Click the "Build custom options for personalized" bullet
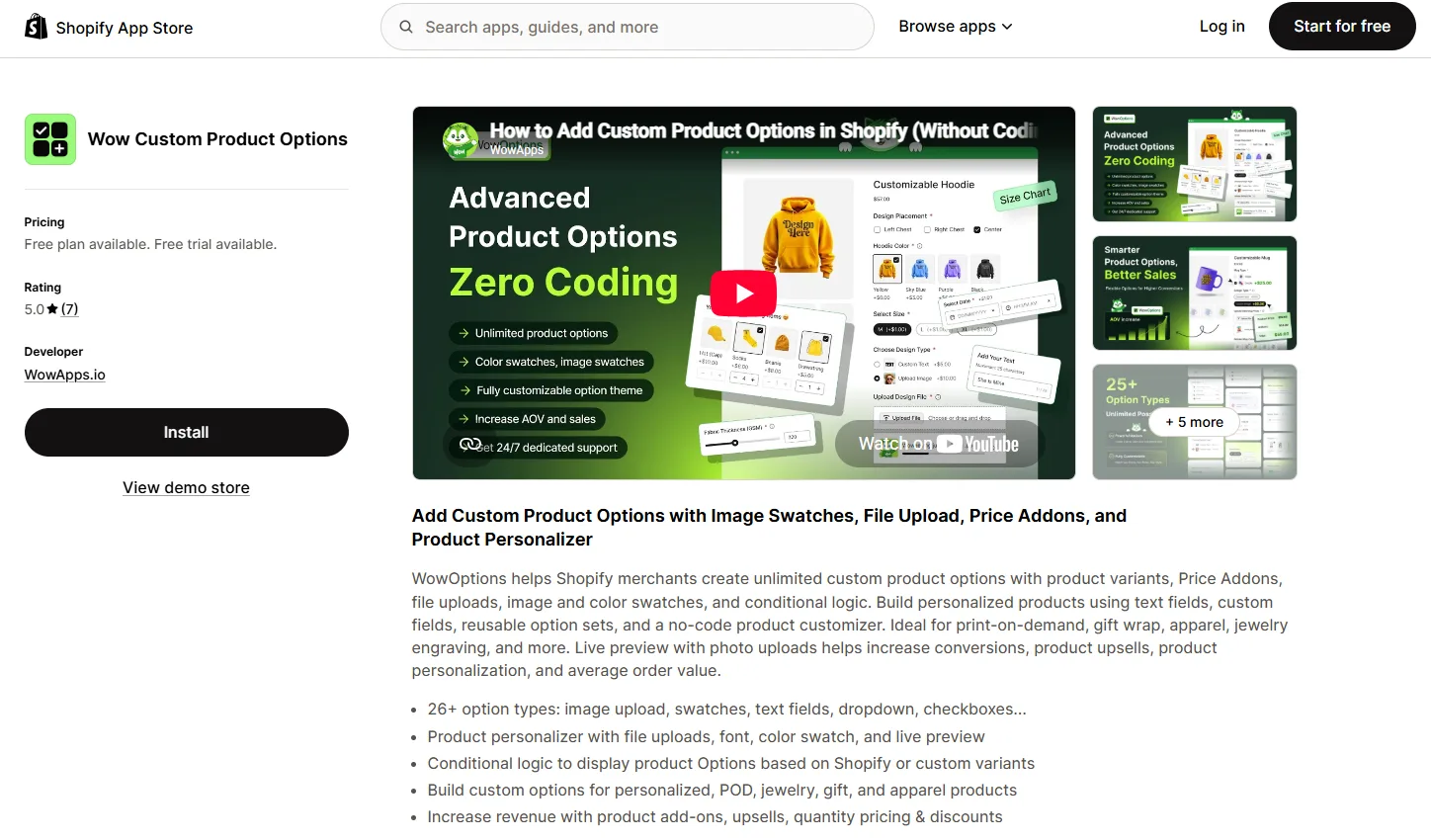Image resolution: width=1431 pixels, height=840 pixels. click(722, 790)
